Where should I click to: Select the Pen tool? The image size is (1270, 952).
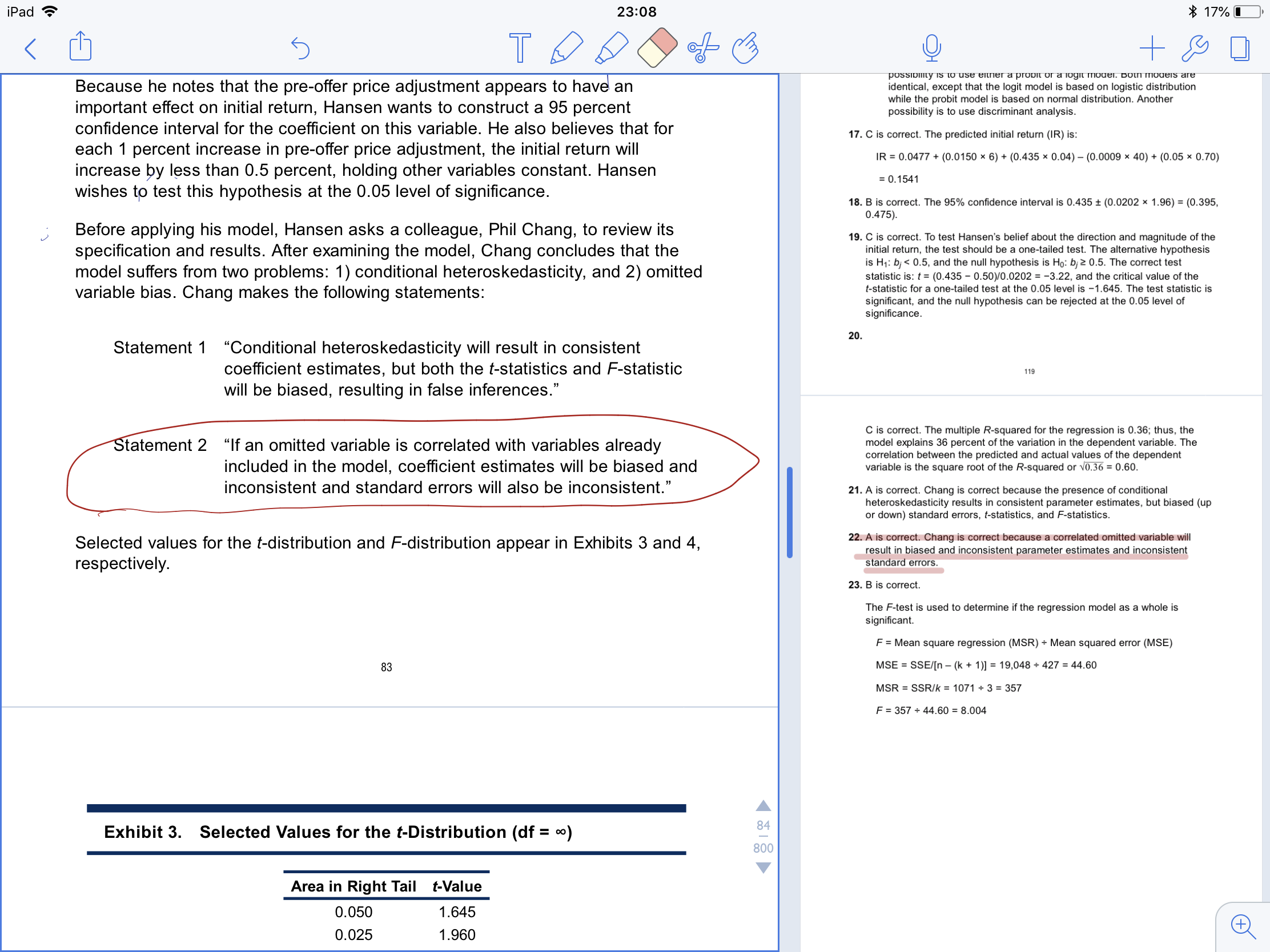[565, 47]
